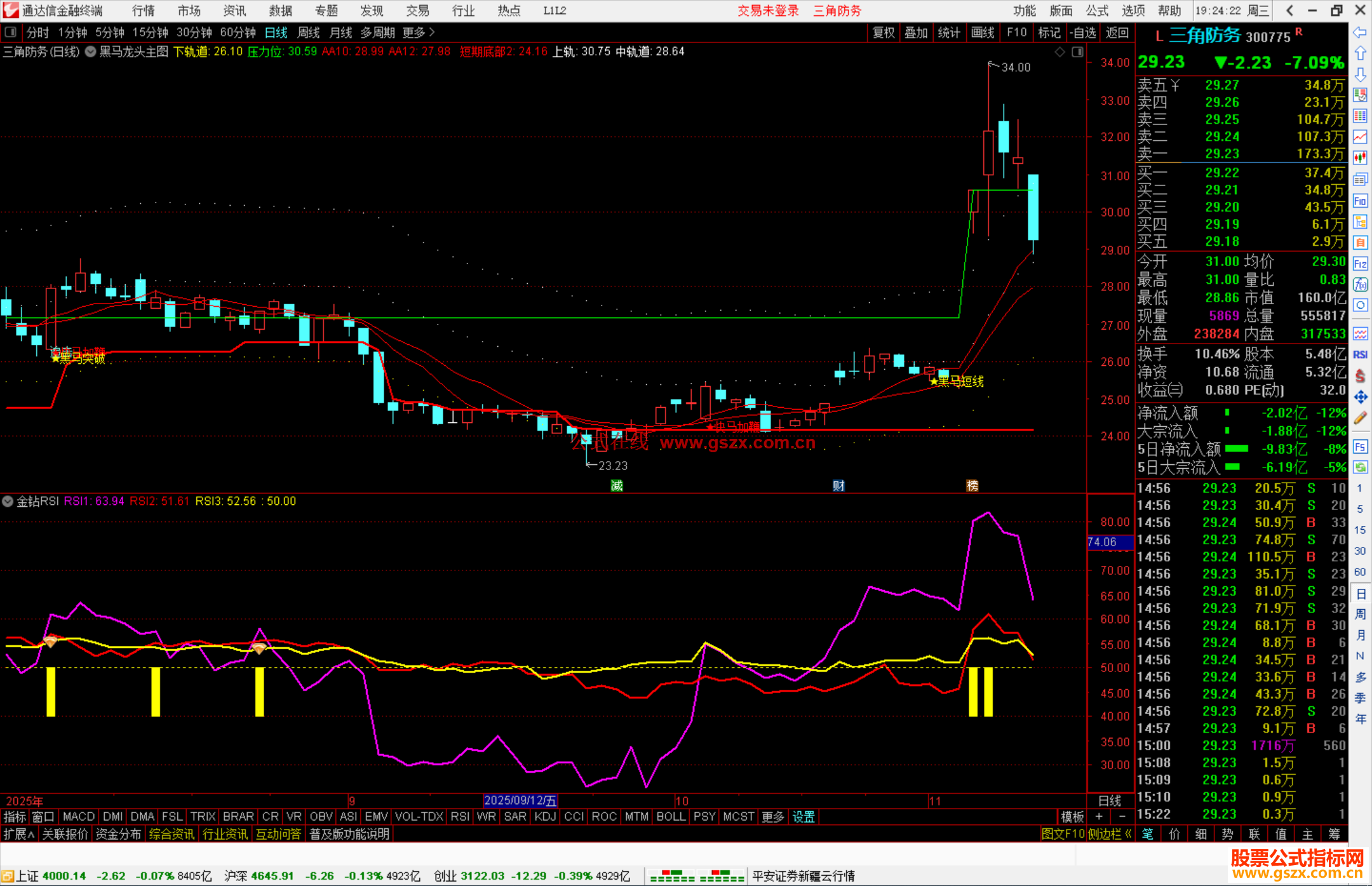Click the blue four-way move arrows icon
The height and width of the screenshot is (886, 1372).
pyautogui.click(x=1360, y=397)
